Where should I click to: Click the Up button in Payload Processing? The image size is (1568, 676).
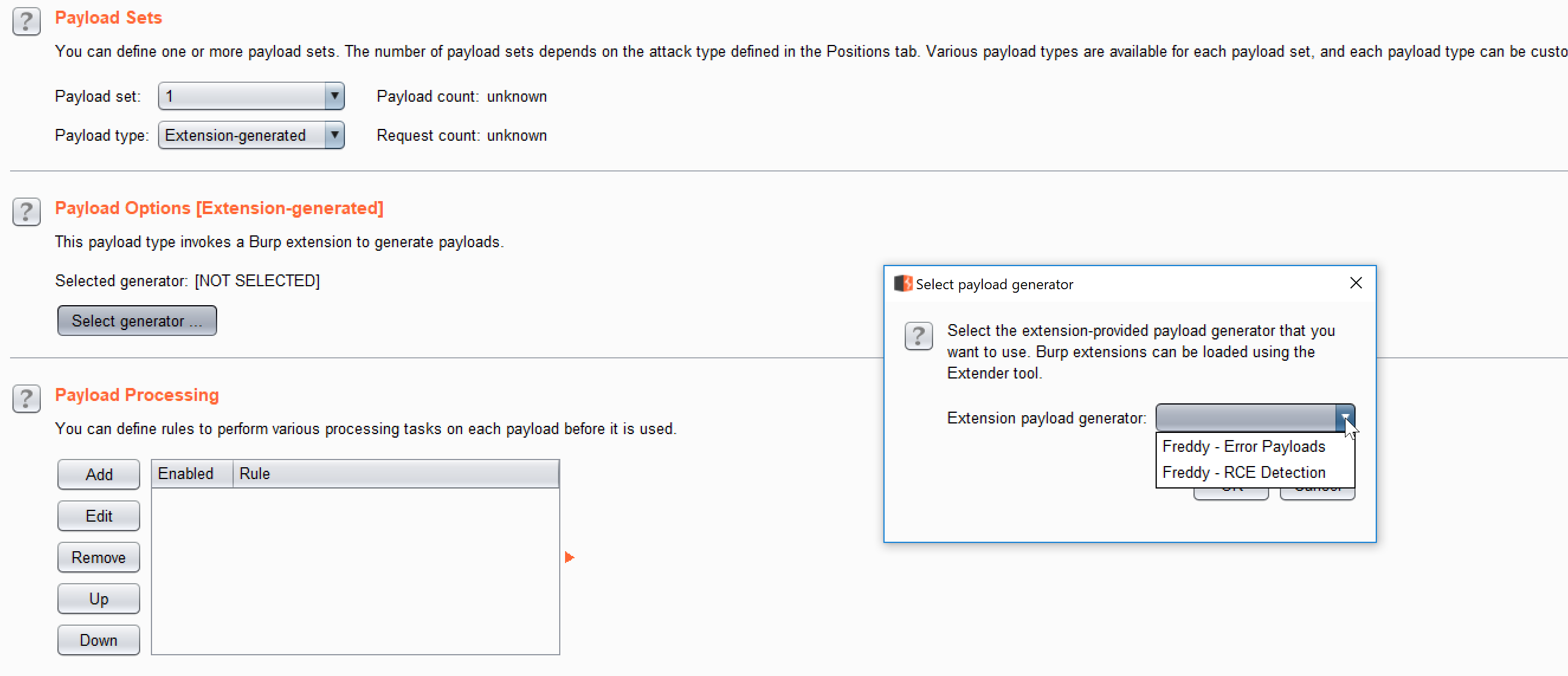coord(98,599)
